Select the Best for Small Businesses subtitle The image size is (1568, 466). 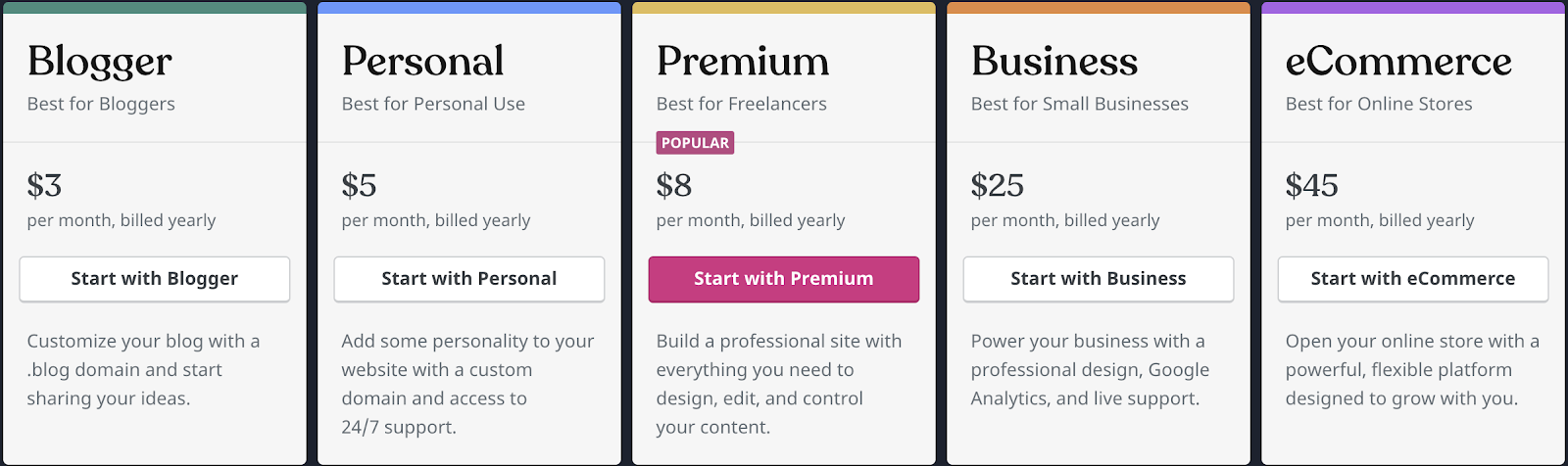point(1080,104)
